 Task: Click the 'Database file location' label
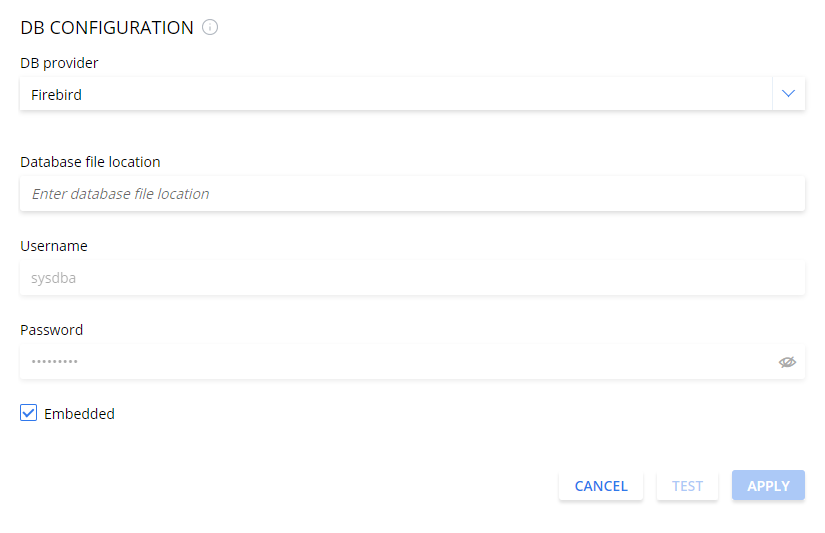pyautogui.click(x=90, y=162)
